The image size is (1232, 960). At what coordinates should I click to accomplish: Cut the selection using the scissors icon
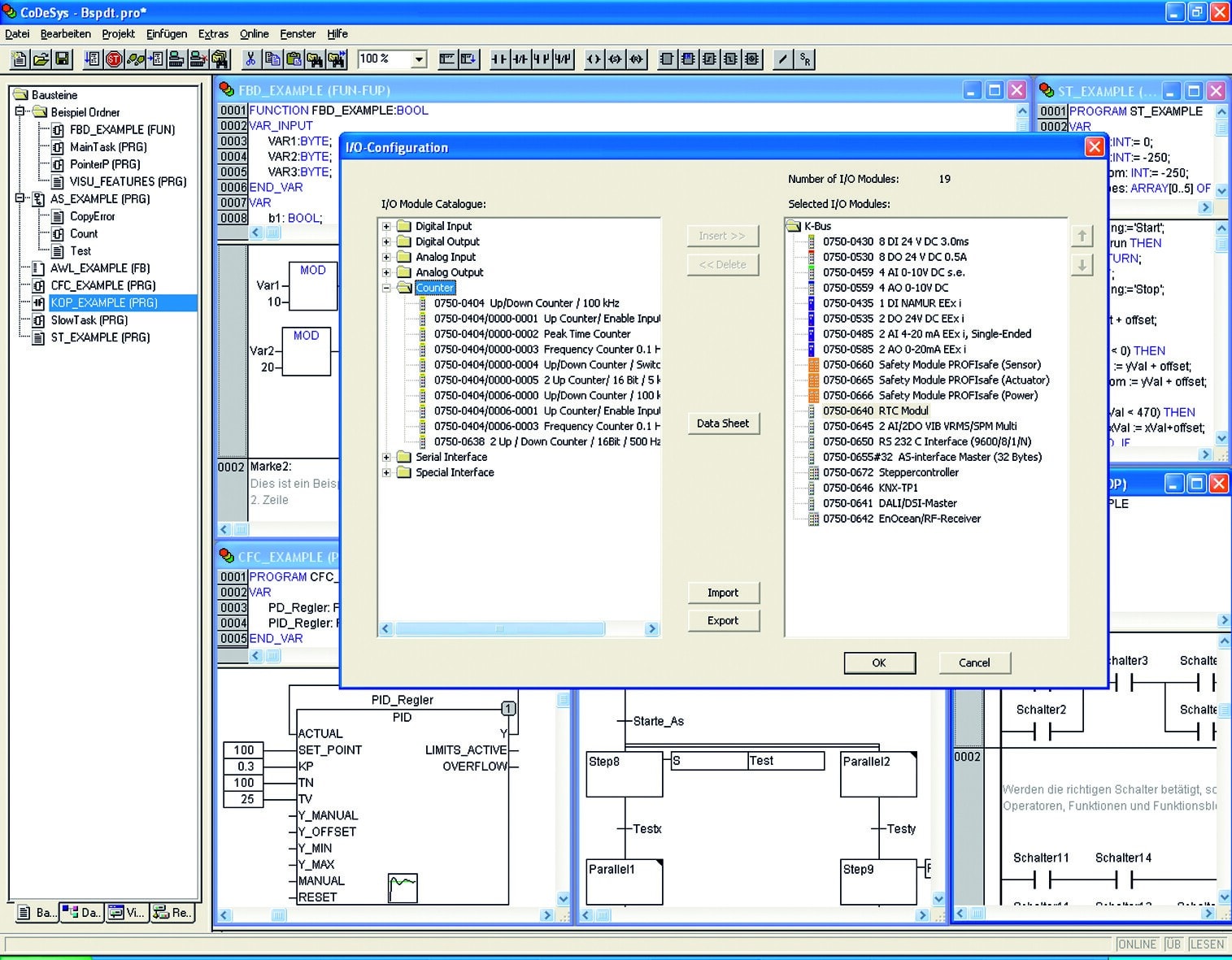[x=252, y=59]
